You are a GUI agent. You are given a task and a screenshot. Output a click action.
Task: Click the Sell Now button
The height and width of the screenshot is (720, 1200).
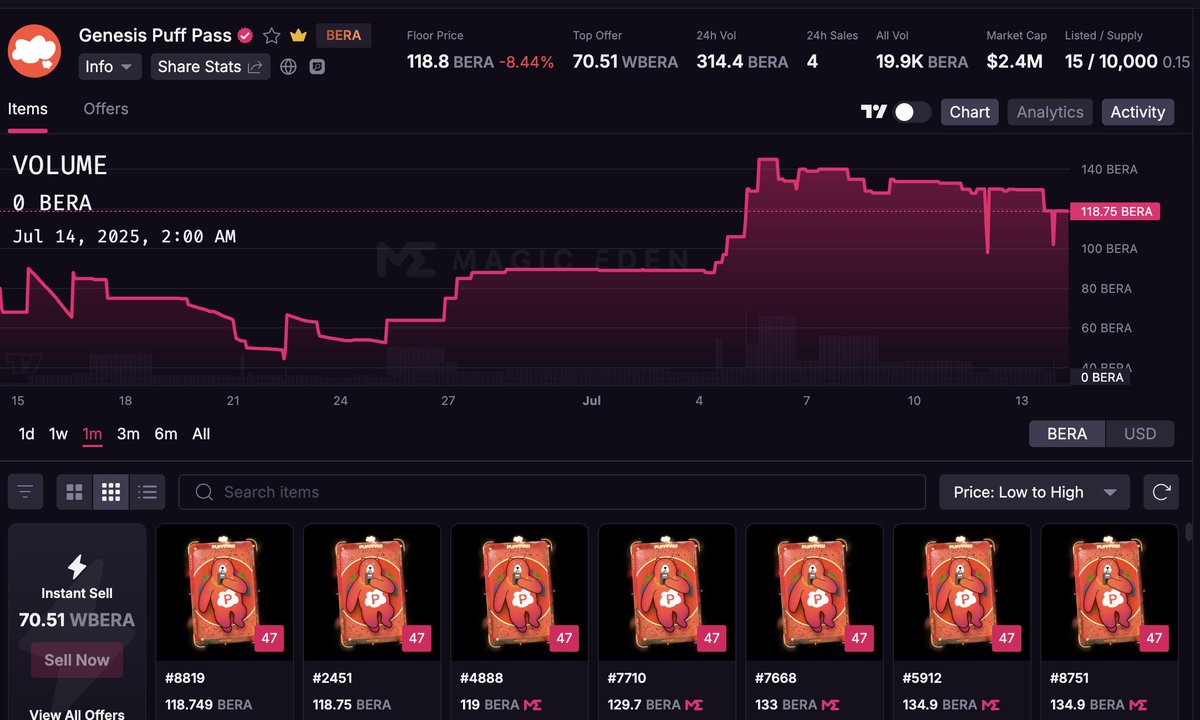click(x=77, y=660)
